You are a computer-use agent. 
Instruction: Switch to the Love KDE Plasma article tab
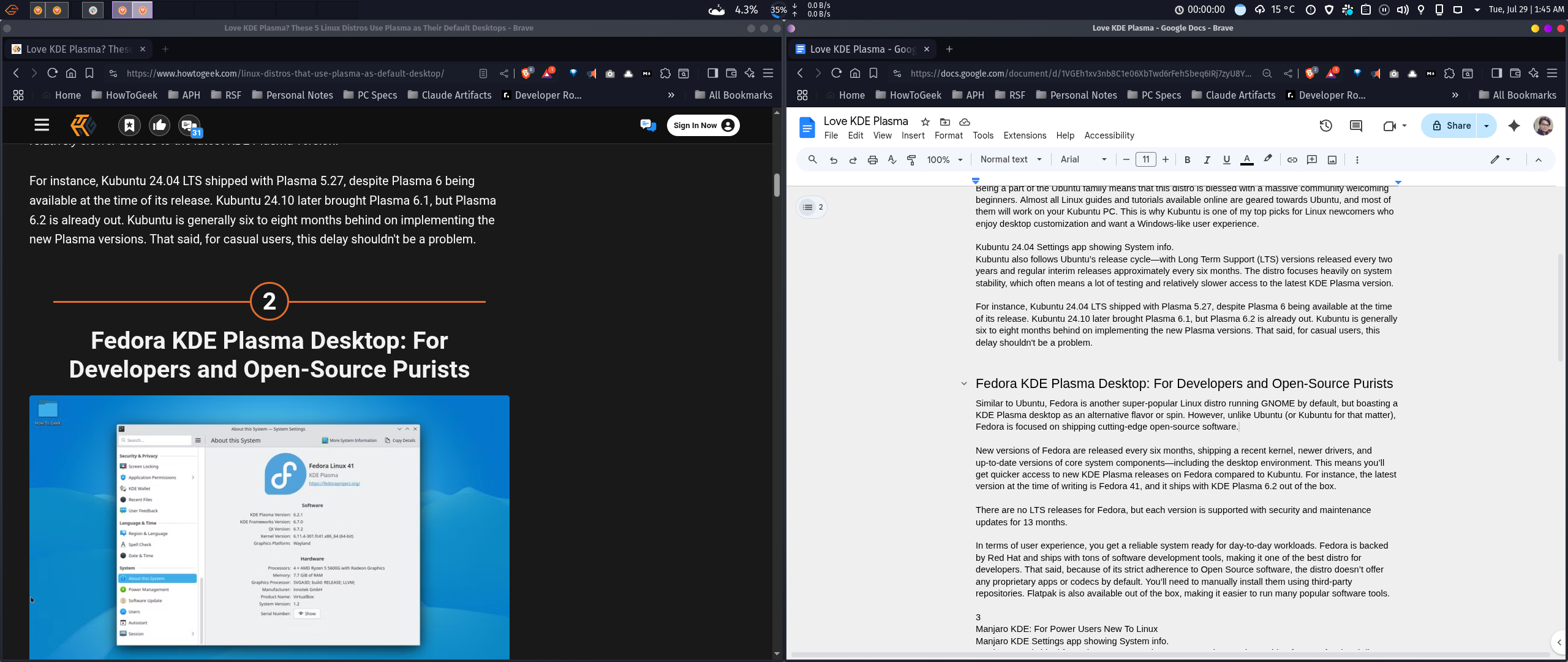tap(78, 49)
